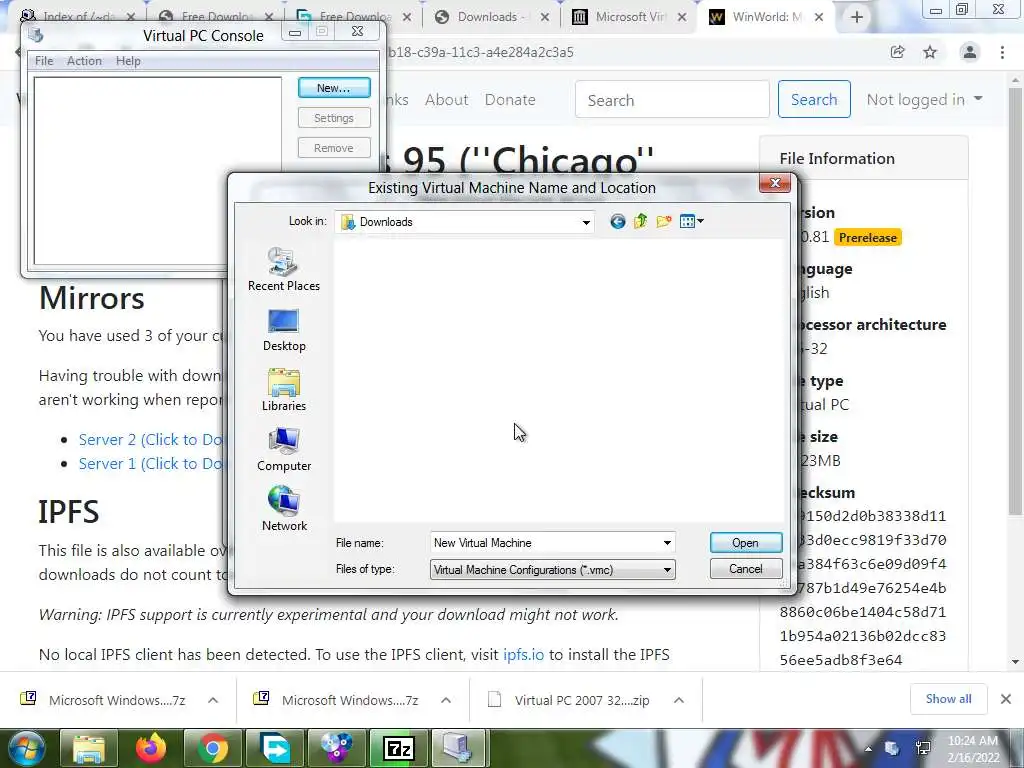Click Server 2 download link
Viewport: 1024px width, 768px height.
pos(152,440)
